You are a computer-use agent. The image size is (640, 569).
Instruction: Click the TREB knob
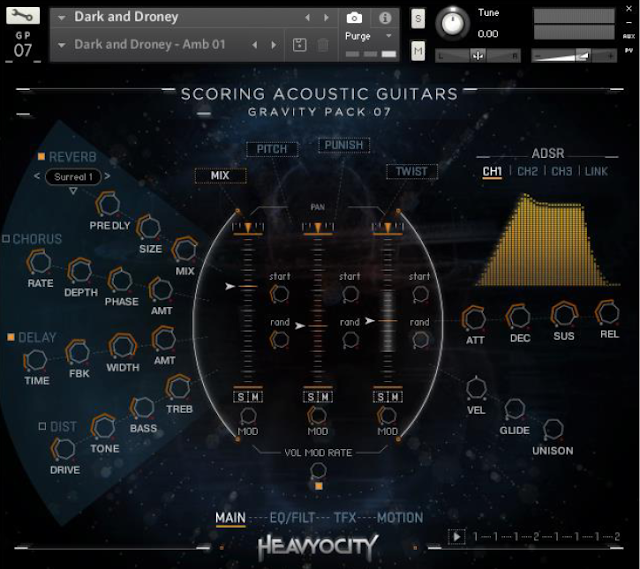(x=178, y=387)
